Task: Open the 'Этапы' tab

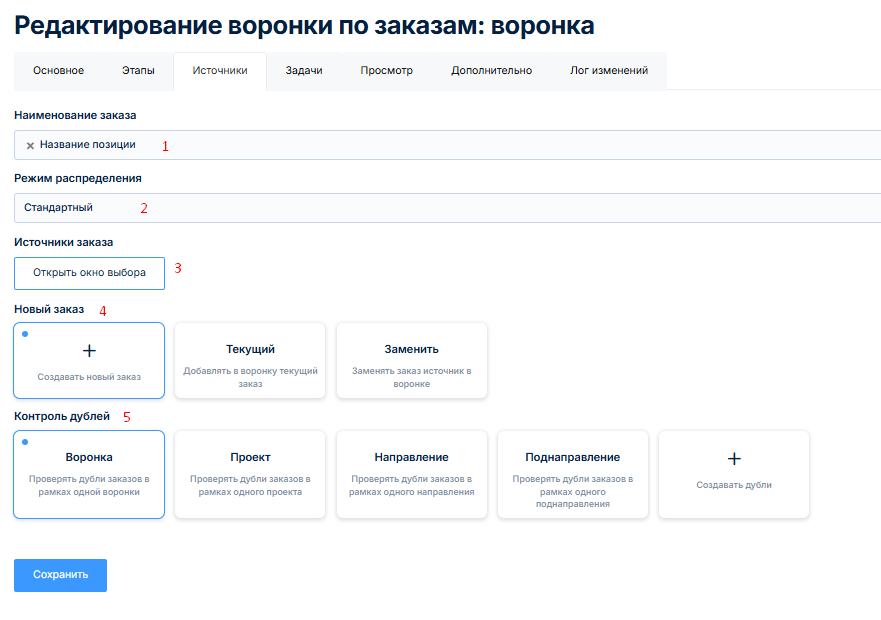Action: coord(138,71)
